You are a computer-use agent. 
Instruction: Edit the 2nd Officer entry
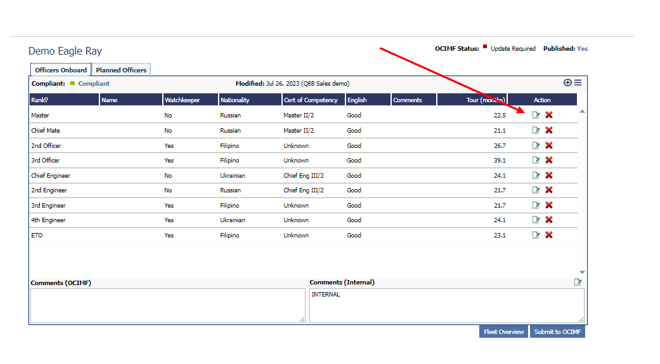[x=535, y=145]
